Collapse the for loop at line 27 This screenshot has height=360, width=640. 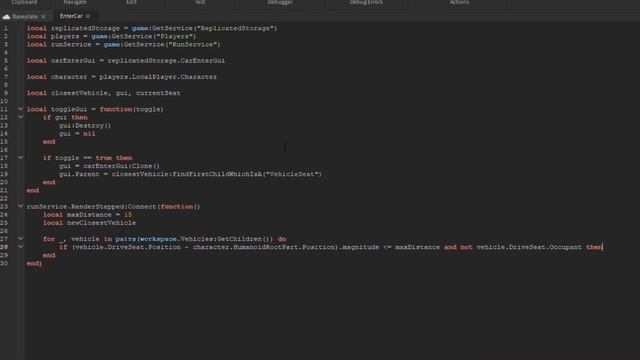(20, 239)
